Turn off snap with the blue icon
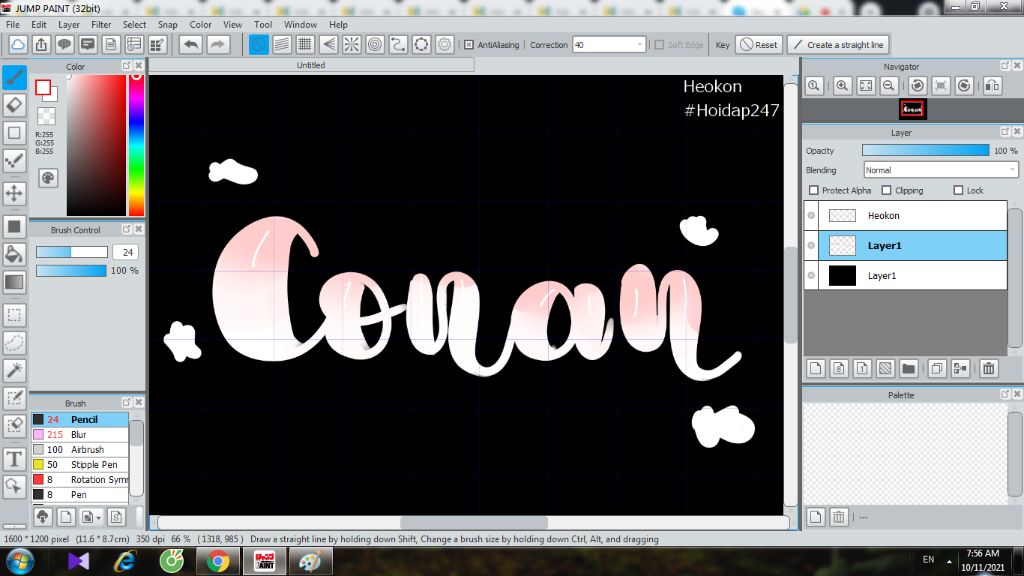This screenshot has width=1024, height=576. coord(259,44)
